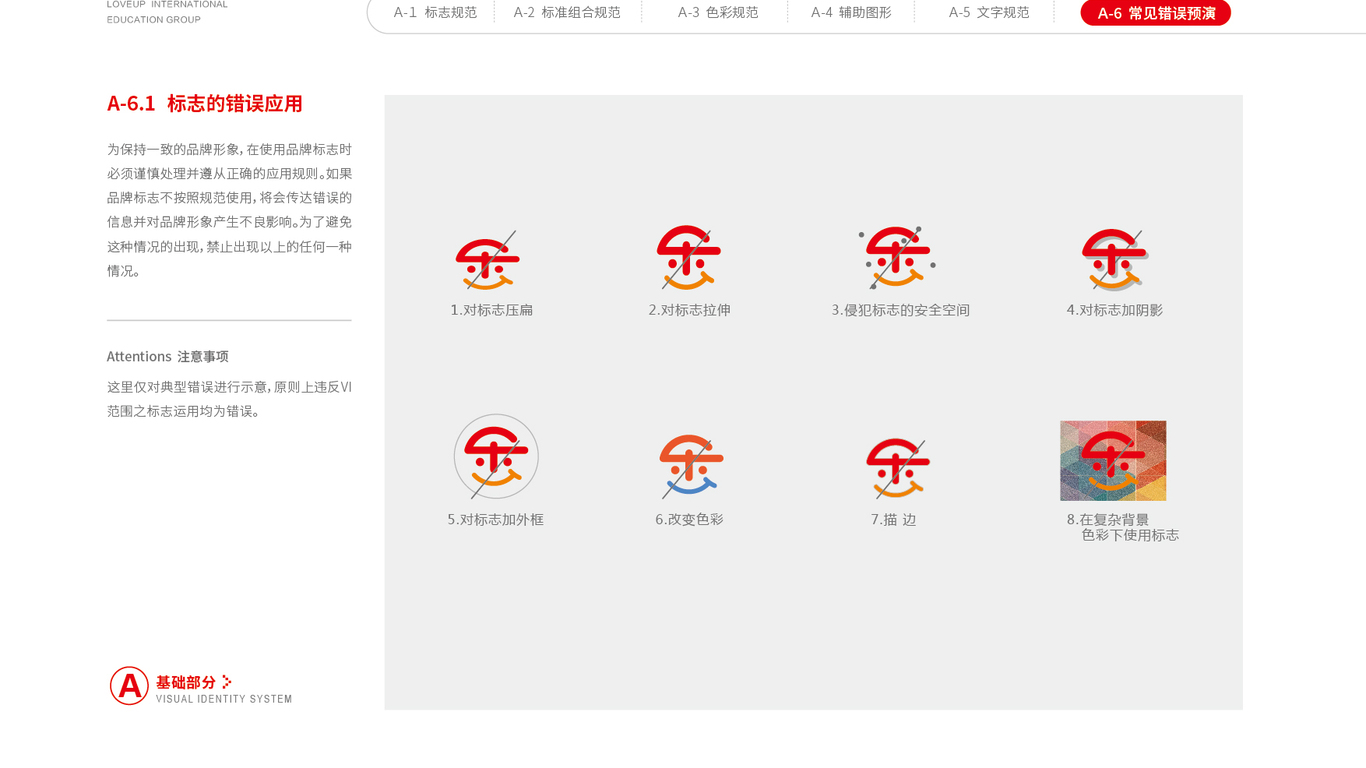
Task: Open the A-1 标志规范 tab
Action: (435, 13)
